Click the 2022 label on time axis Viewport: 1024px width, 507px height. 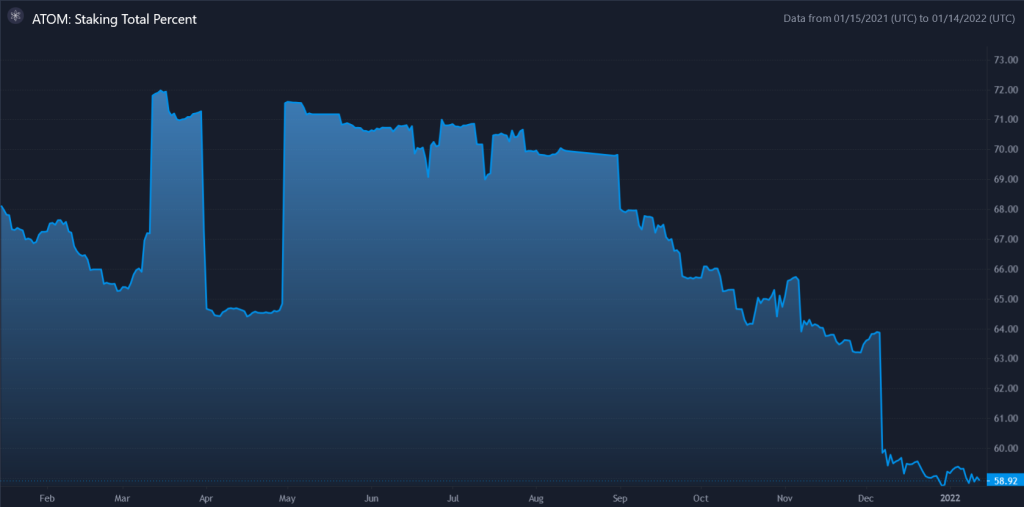pos(950,499)
